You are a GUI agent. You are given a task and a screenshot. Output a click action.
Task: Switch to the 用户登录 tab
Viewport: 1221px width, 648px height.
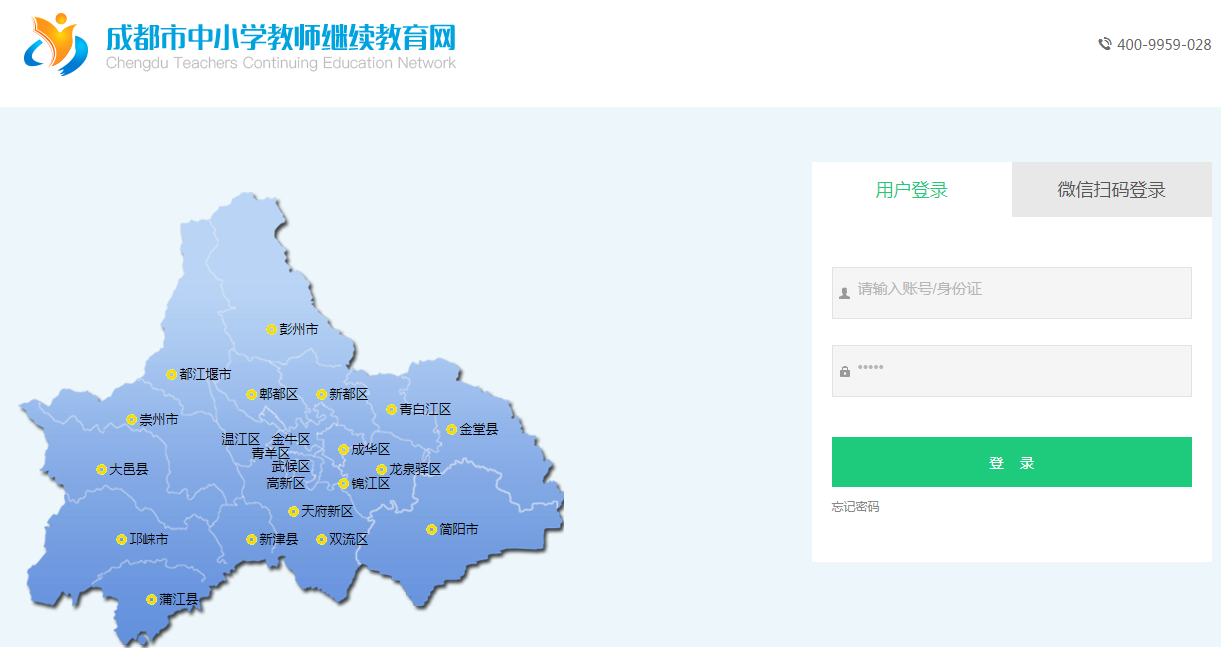(912, 190)
